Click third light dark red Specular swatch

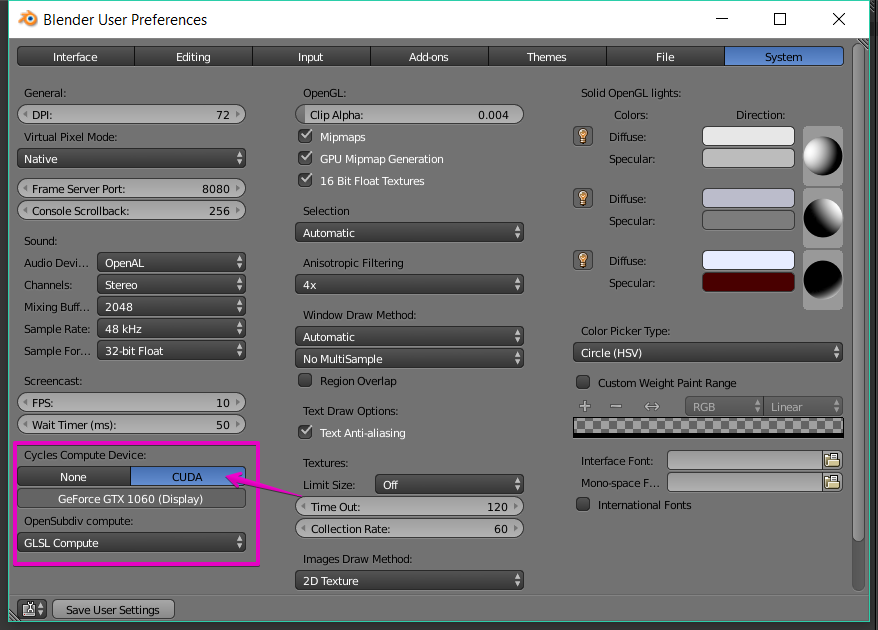748,282
